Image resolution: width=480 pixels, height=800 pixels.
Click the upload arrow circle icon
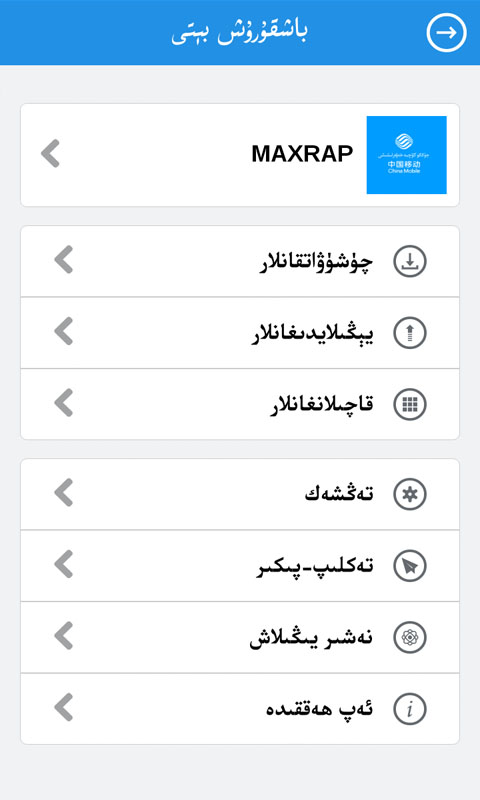pyautogui.click(x=410, y=333)
